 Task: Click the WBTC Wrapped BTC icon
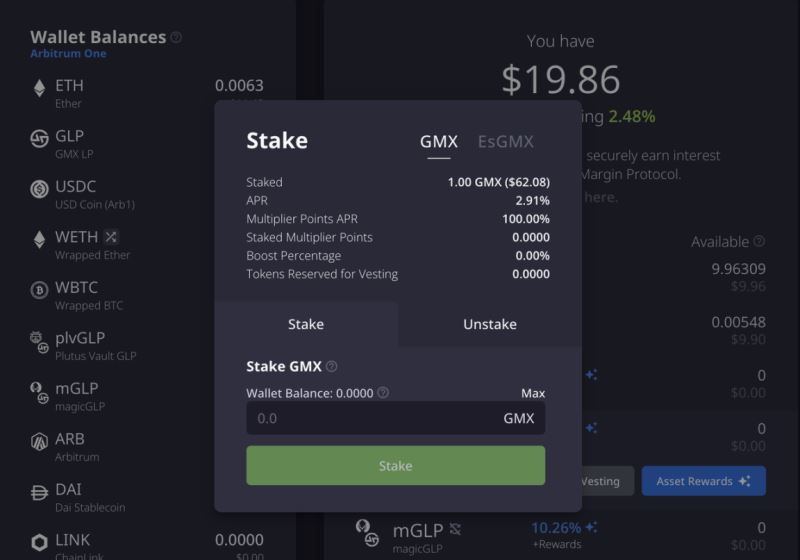39,290
